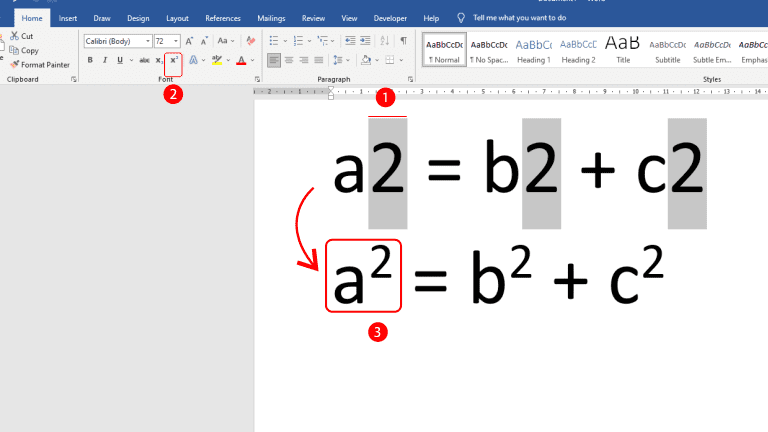
Task: Open the Underline style dropdown arrow
Action: (131, 60)
